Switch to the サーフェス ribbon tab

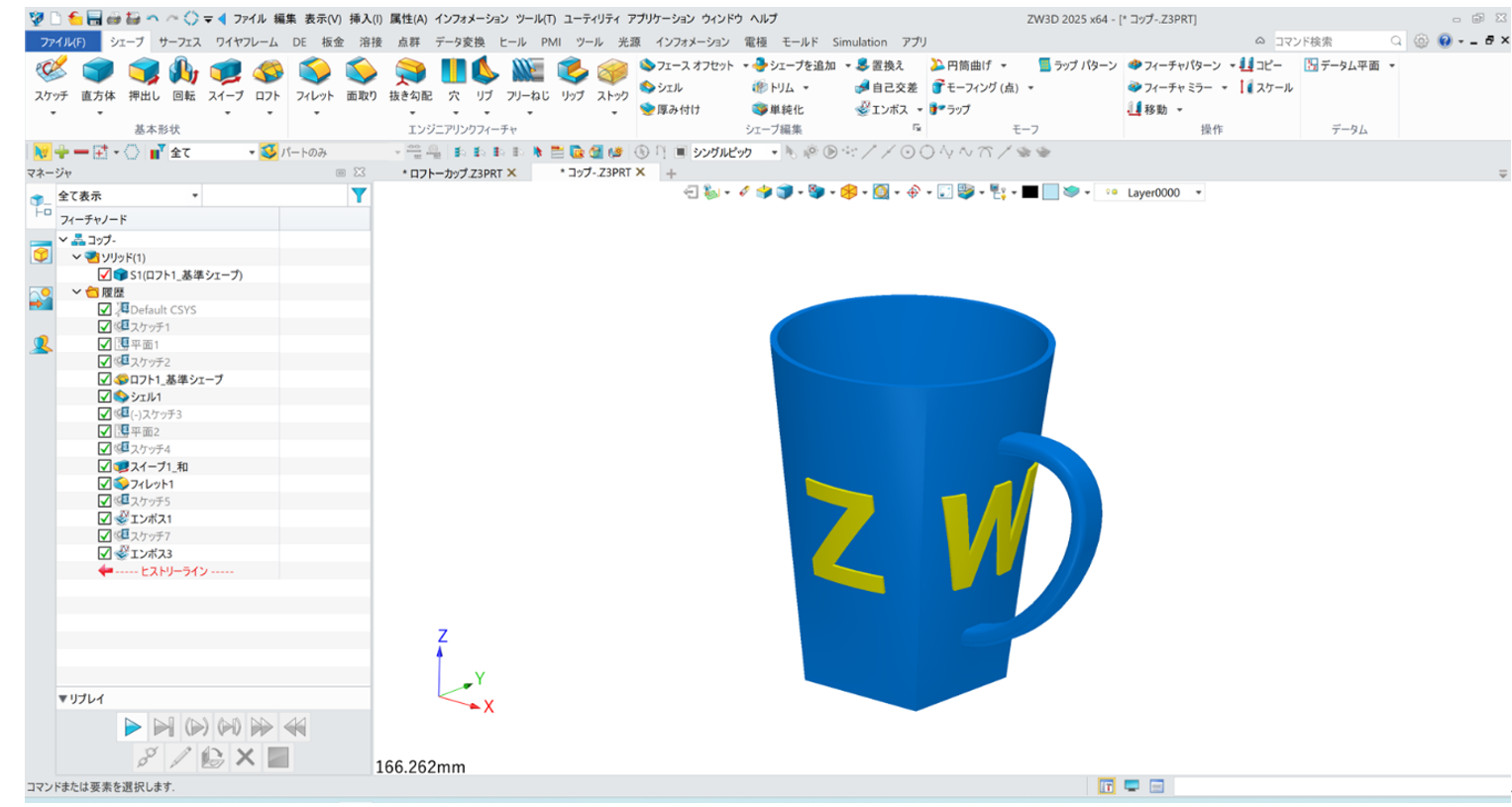pos(179,42)
